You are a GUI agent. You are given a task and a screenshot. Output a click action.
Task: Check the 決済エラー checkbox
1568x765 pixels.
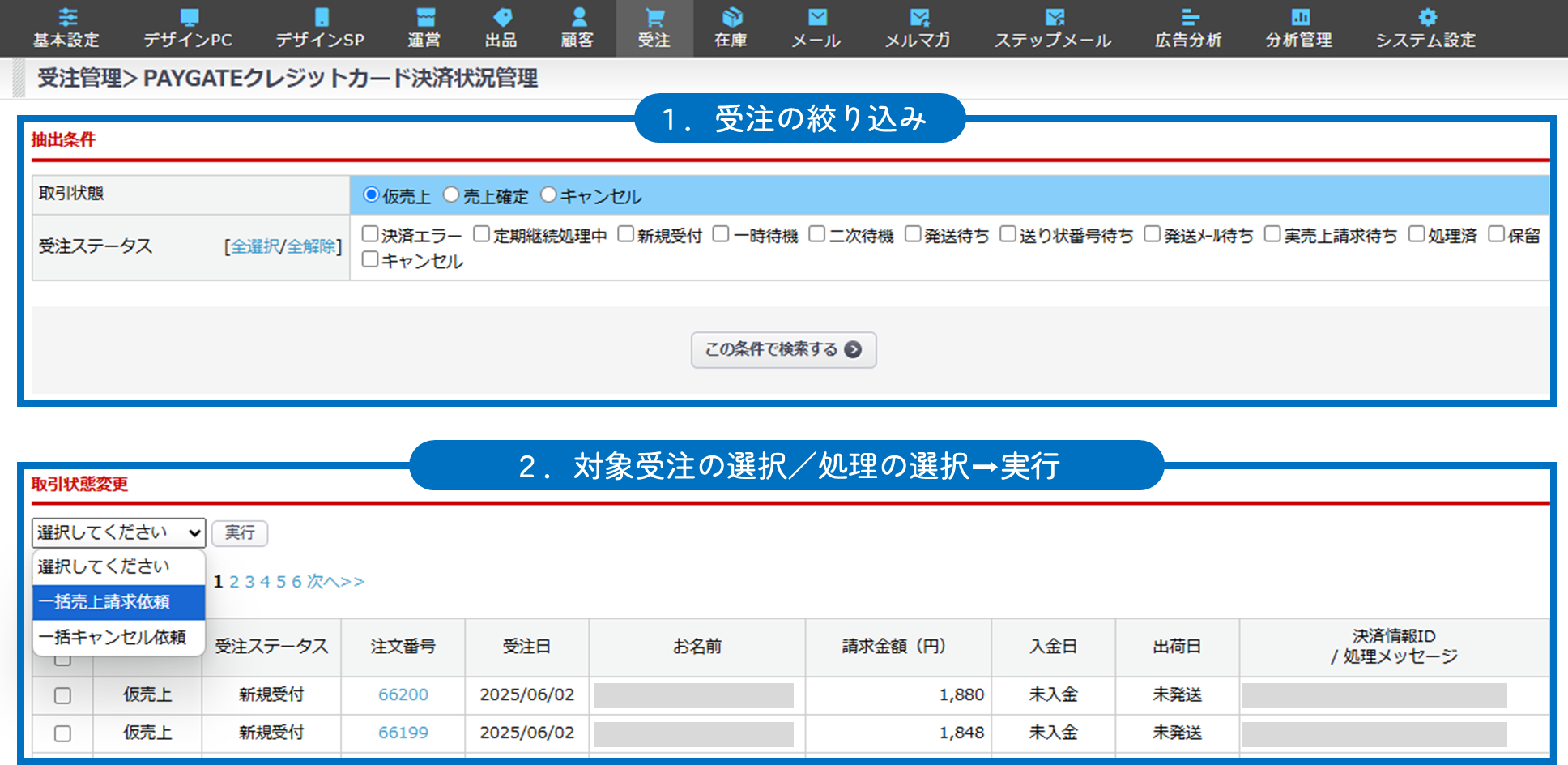click(x=370, y=234)
